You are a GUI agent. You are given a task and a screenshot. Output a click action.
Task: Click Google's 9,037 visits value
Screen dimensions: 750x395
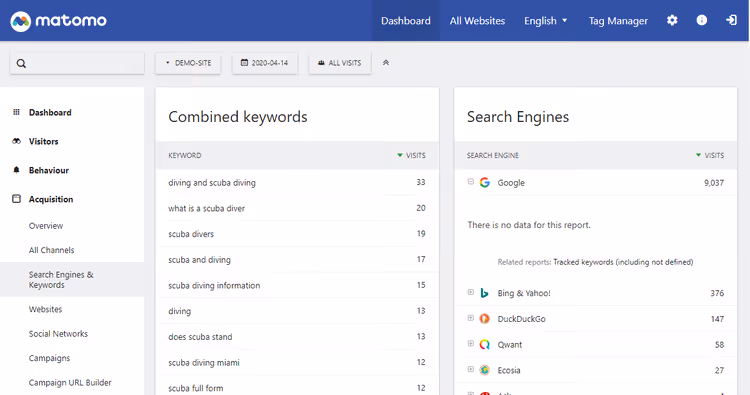pyautogui.click(x=714, y=183)
